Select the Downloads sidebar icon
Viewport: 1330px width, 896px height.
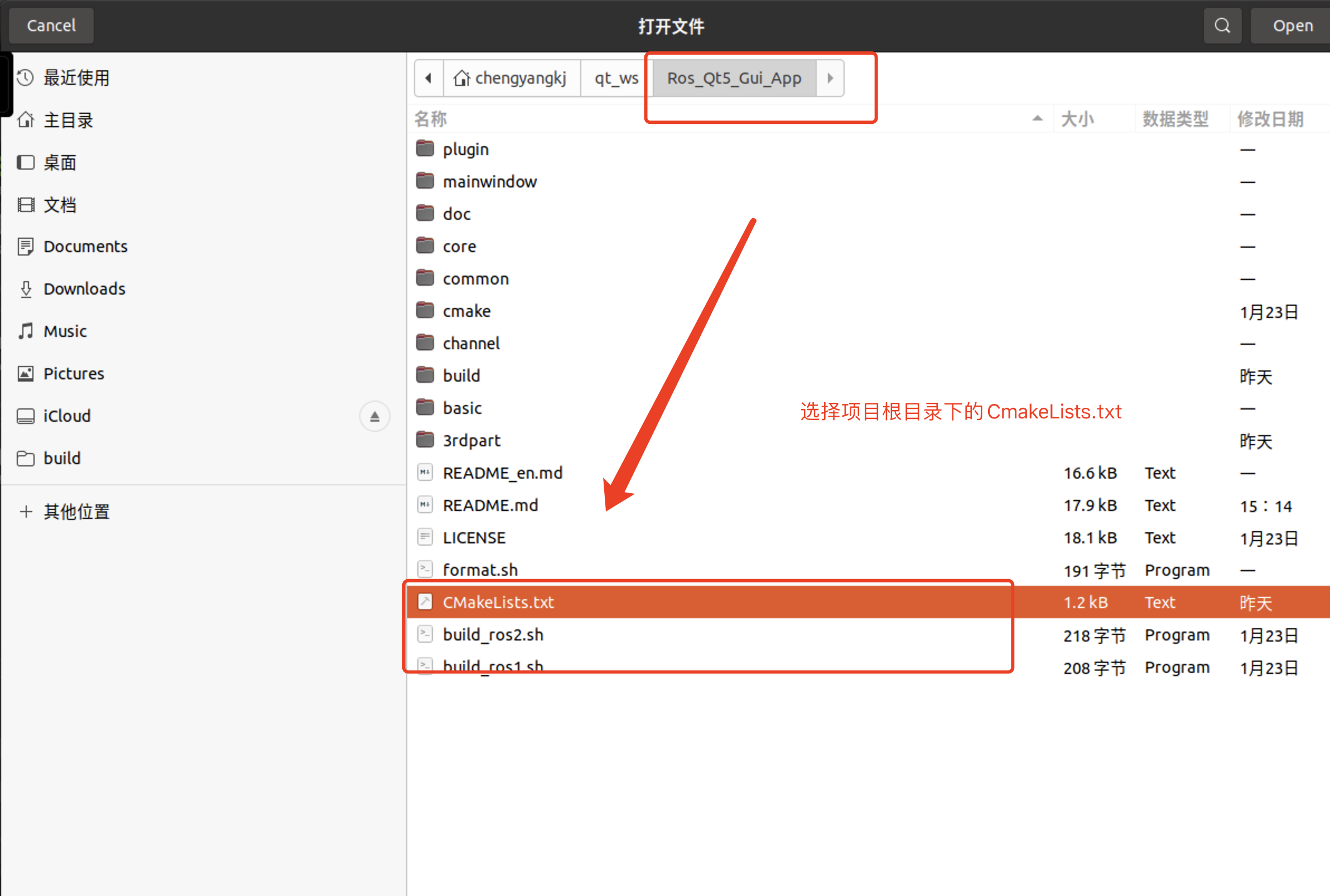pyautogui.click(x=26, y=289)
